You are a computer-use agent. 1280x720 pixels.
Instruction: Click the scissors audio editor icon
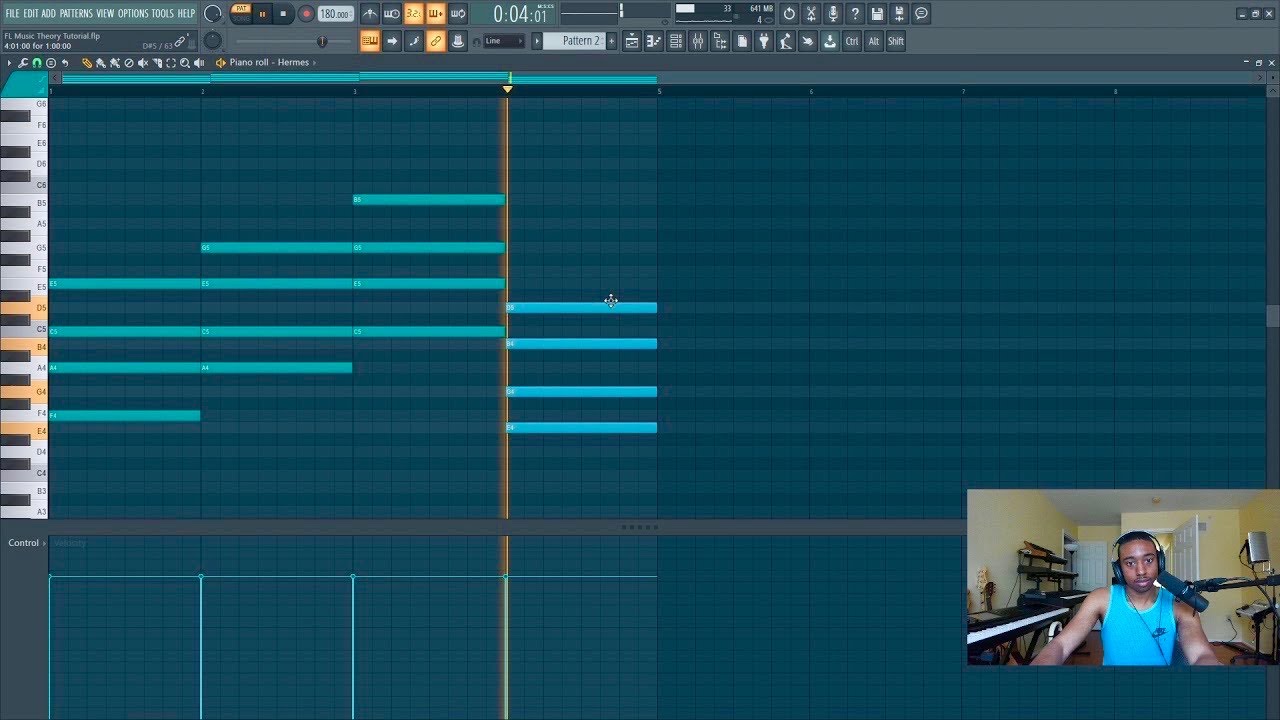811,14
